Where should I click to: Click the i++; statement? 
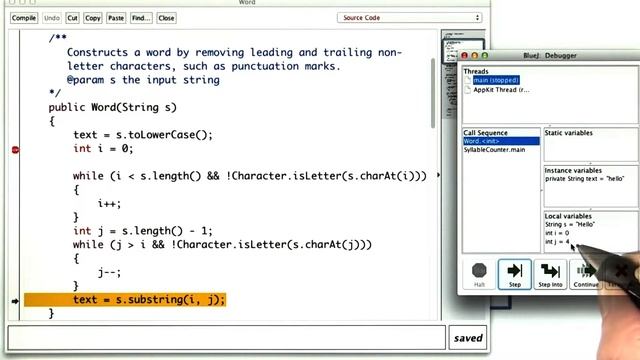109,203
